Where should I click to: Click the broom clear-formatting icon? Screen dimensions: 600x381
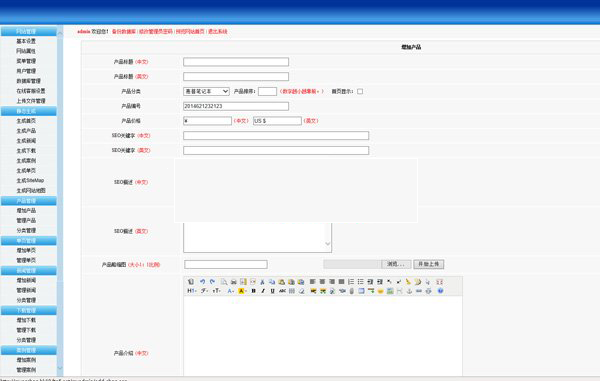pos(408,282)
